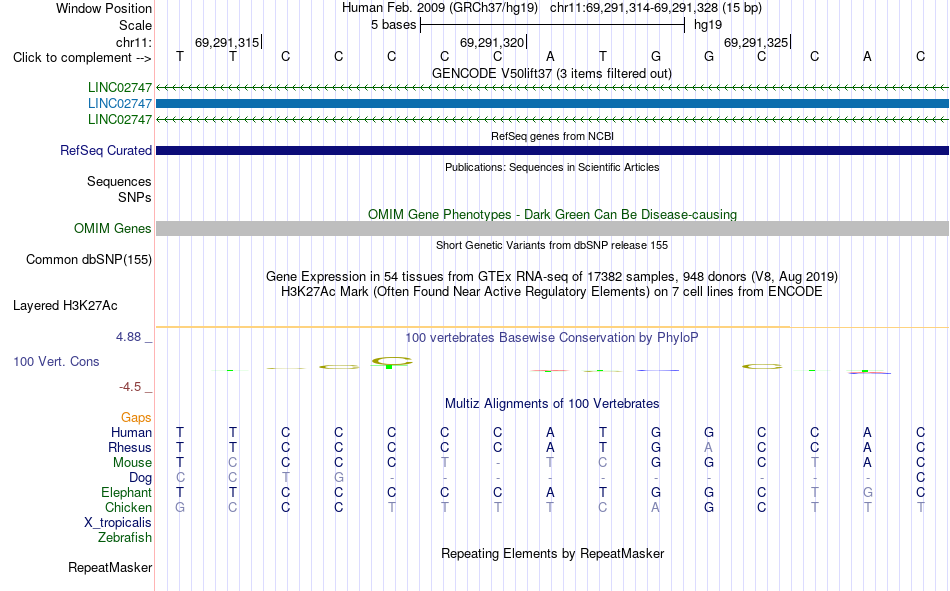Click the GENCODE V50lift37 track title
The image size is (950, 591).
(x=552, y=73)
